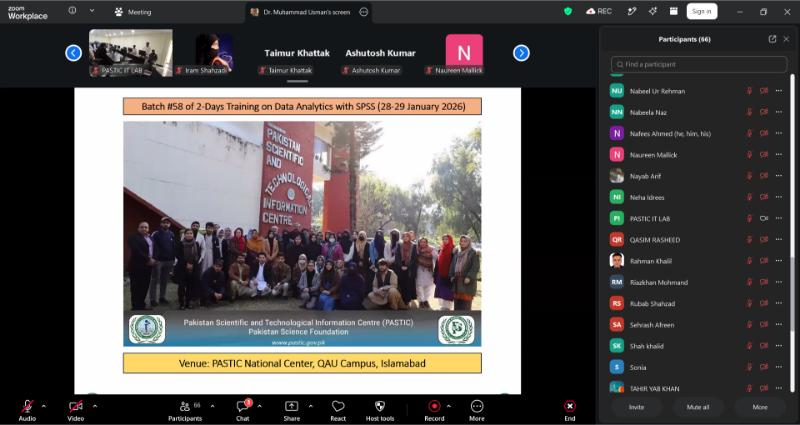Switch to the Meeting tab
Image resolution: width=800 pixels, height=425 pixels.
coord(133,12)
